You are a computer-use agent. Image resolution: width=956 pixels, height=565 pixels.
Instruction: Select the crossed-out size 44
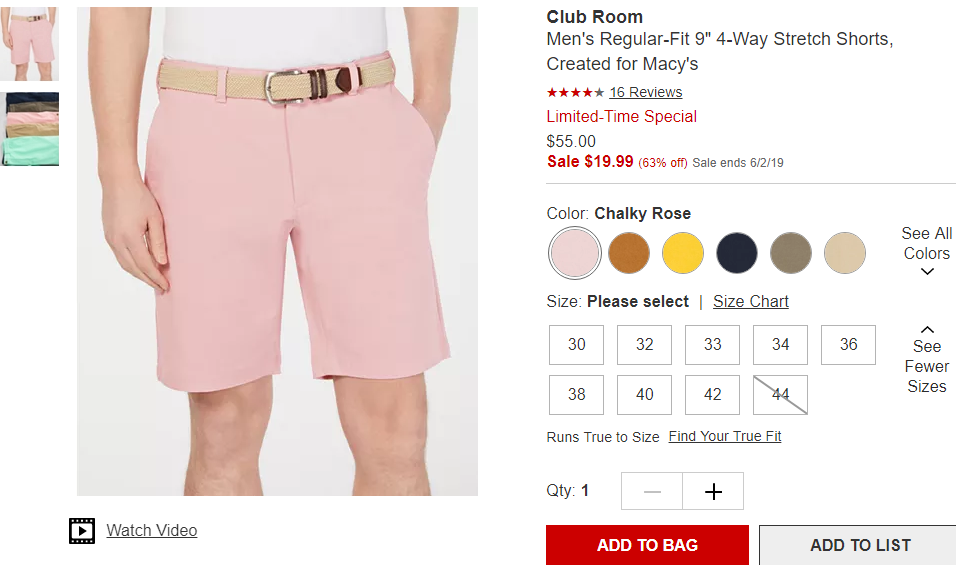point(780,395)
